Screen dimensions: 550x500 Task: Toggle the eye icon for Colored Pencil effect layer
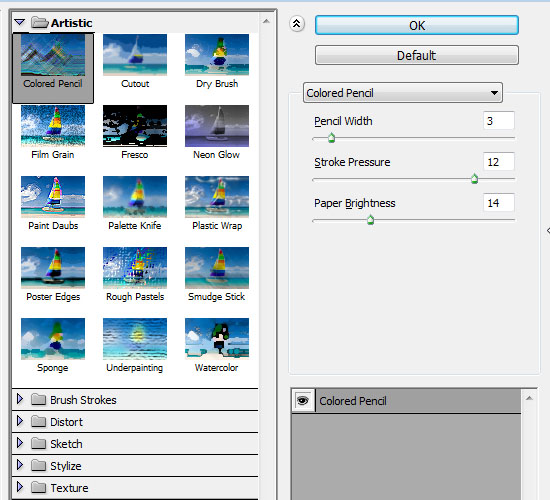pyautogui.click(x=303, y=400)
